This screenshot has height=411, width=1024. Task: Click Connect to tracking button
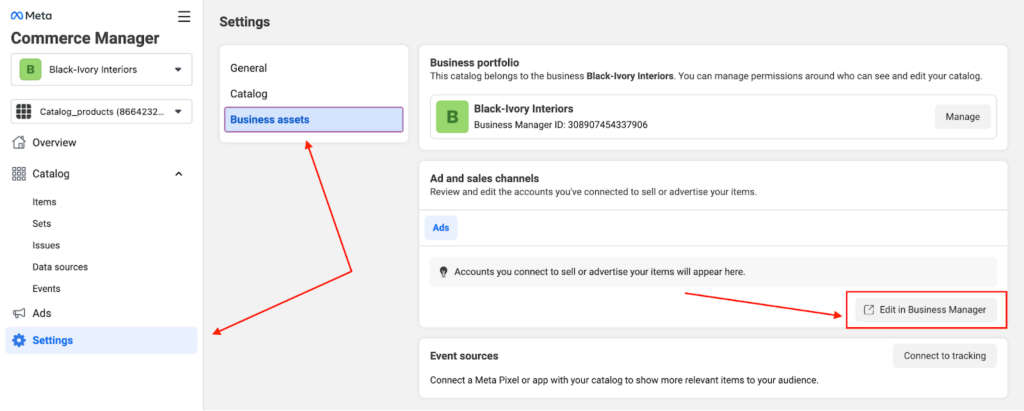(x=944, y=355)
